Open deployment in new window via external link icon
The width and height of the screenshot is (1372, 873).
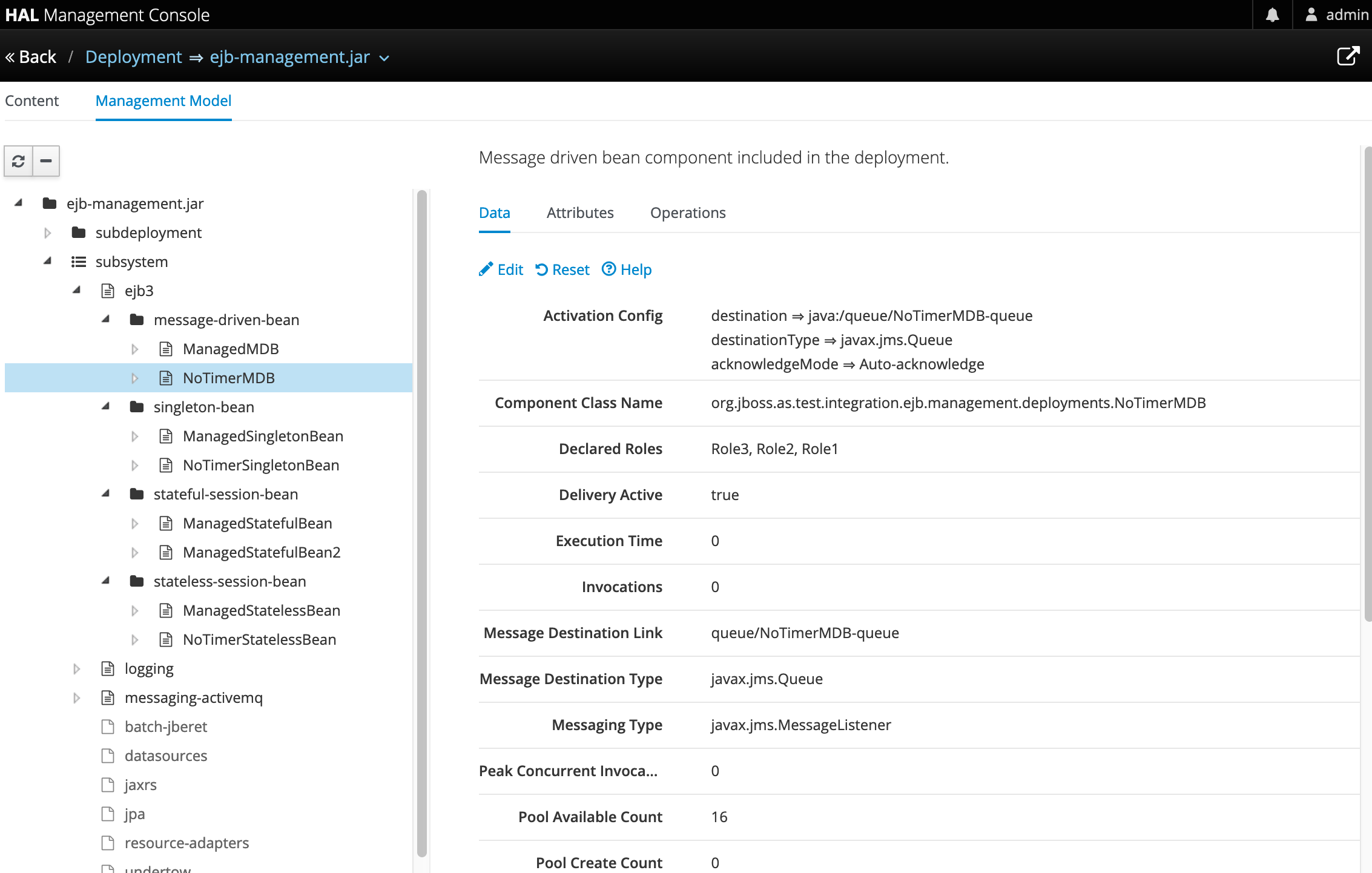1347,56
